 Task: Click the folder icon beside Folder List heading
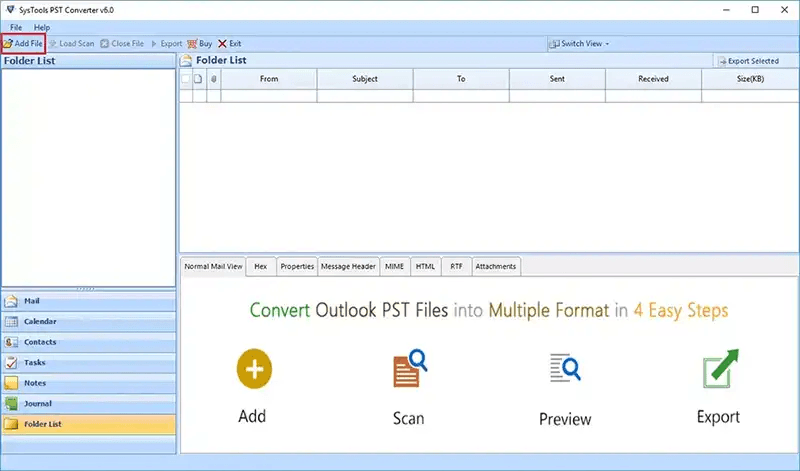coord(187,61)
